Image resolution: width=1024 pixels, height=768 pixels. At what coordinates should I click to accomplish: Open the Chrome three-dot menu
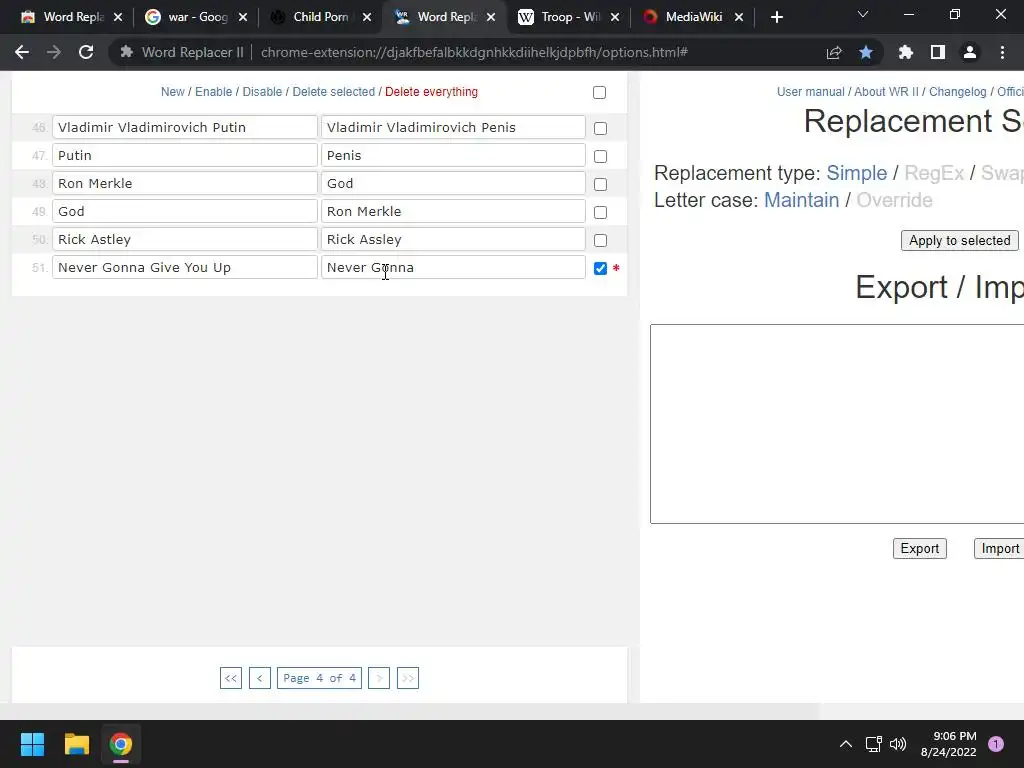pos(1002,52)
